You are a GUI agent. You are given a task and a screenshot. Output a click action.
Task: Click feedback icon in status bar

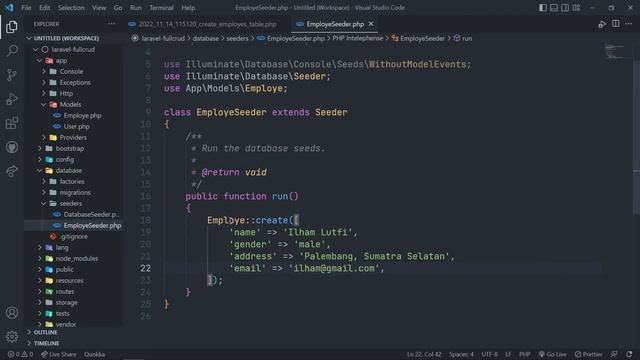point(614,354)
